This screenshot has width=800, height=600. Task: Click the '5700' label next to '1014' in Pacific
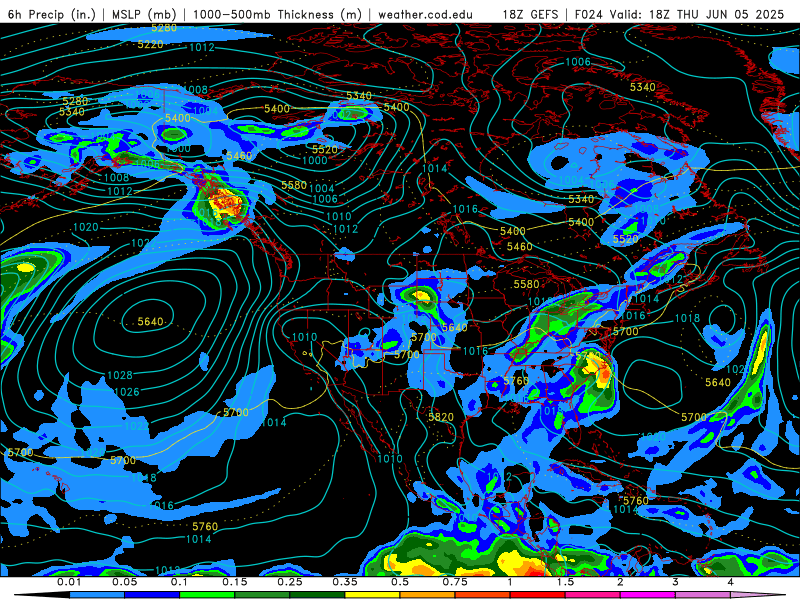click(x=236, y=412)
